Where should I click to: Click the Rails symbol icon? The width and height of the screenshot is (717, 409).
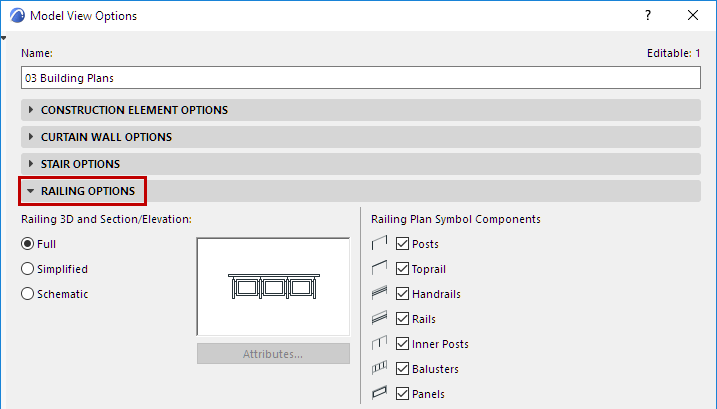(378, 319)
